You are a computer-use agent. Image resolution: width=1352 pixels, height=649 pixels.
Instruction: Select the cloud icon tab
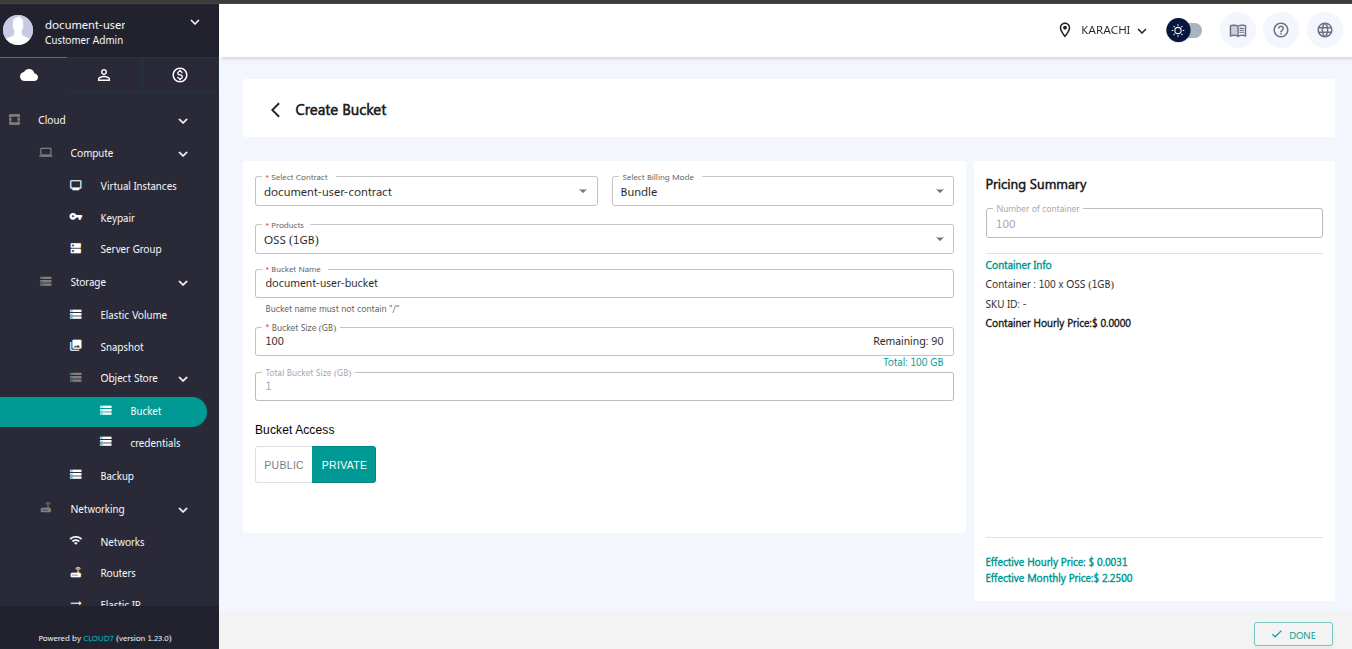29,75
